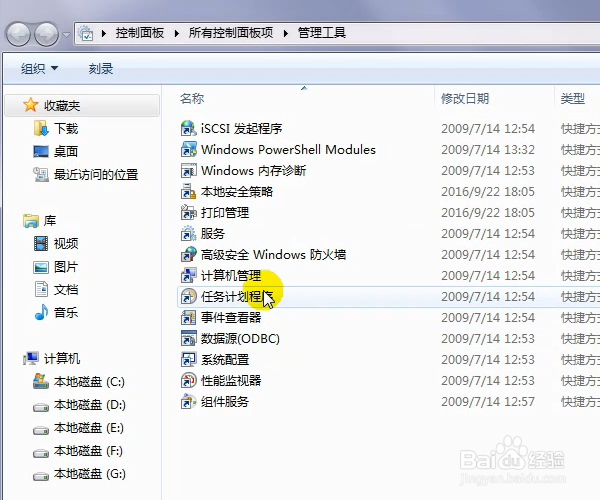Screen dimensions: 600x500
Task: Click the 文档 library icon
Action: coord(41,290)
